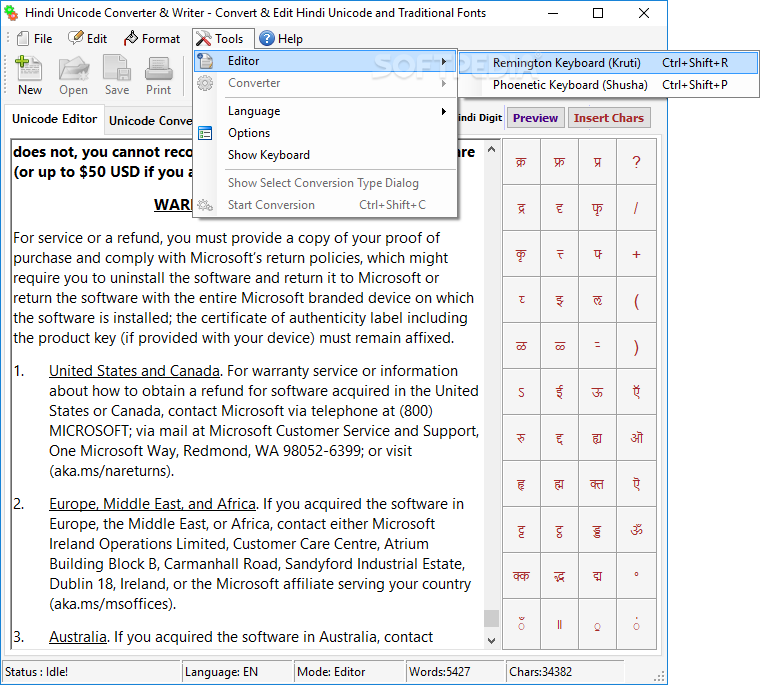Click the Insert Chars button
The image size is (760, 685).
(x=609, y=118)
